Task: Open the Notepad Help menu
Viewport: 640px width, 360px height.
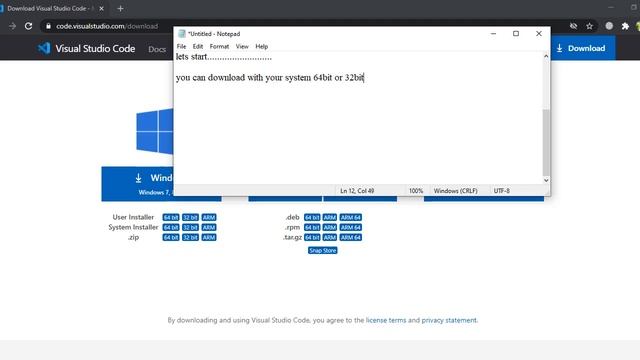Action: (x=262, y=47)
